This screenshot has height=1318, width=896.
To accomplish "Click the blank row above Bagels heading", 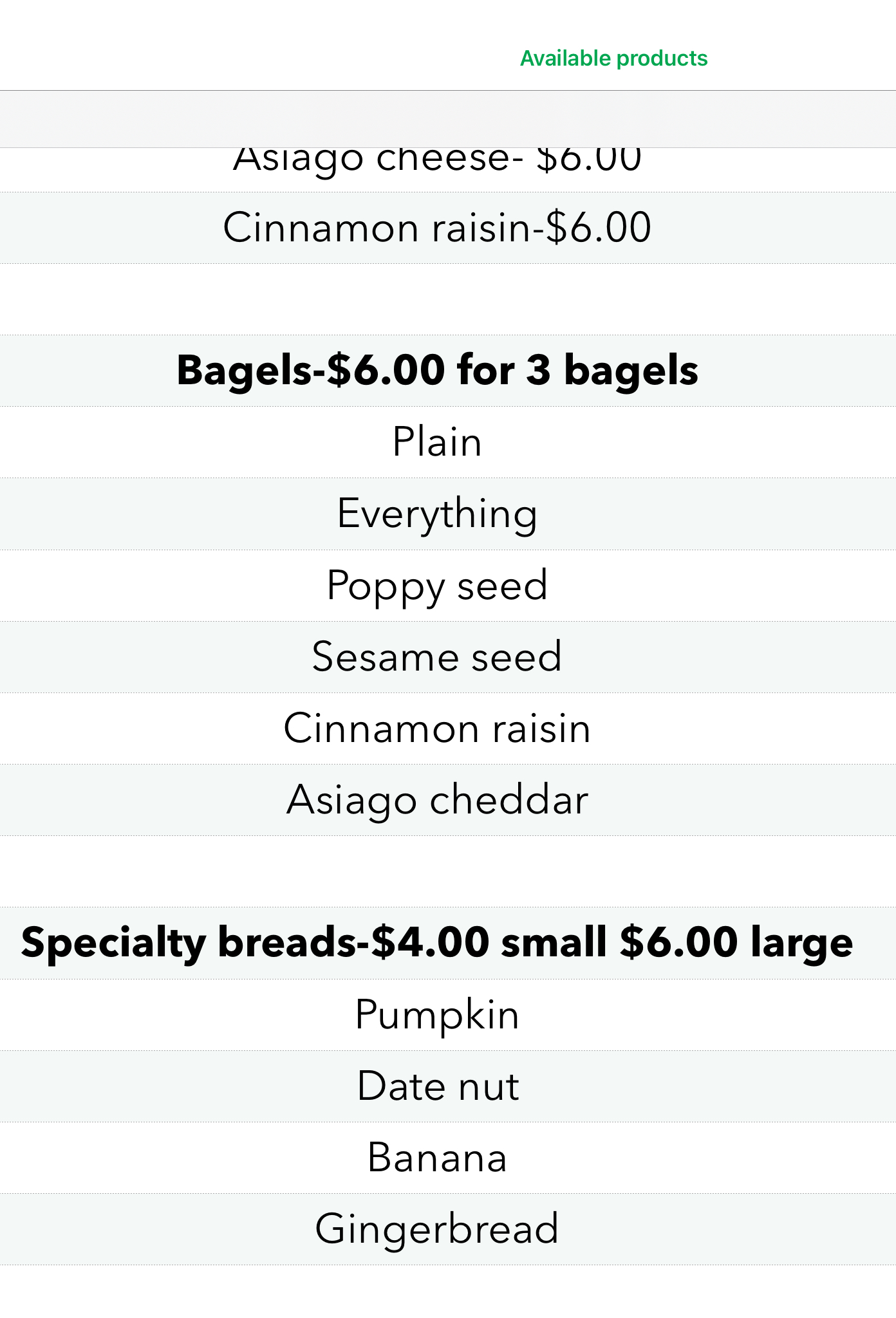I will point(437,299).
